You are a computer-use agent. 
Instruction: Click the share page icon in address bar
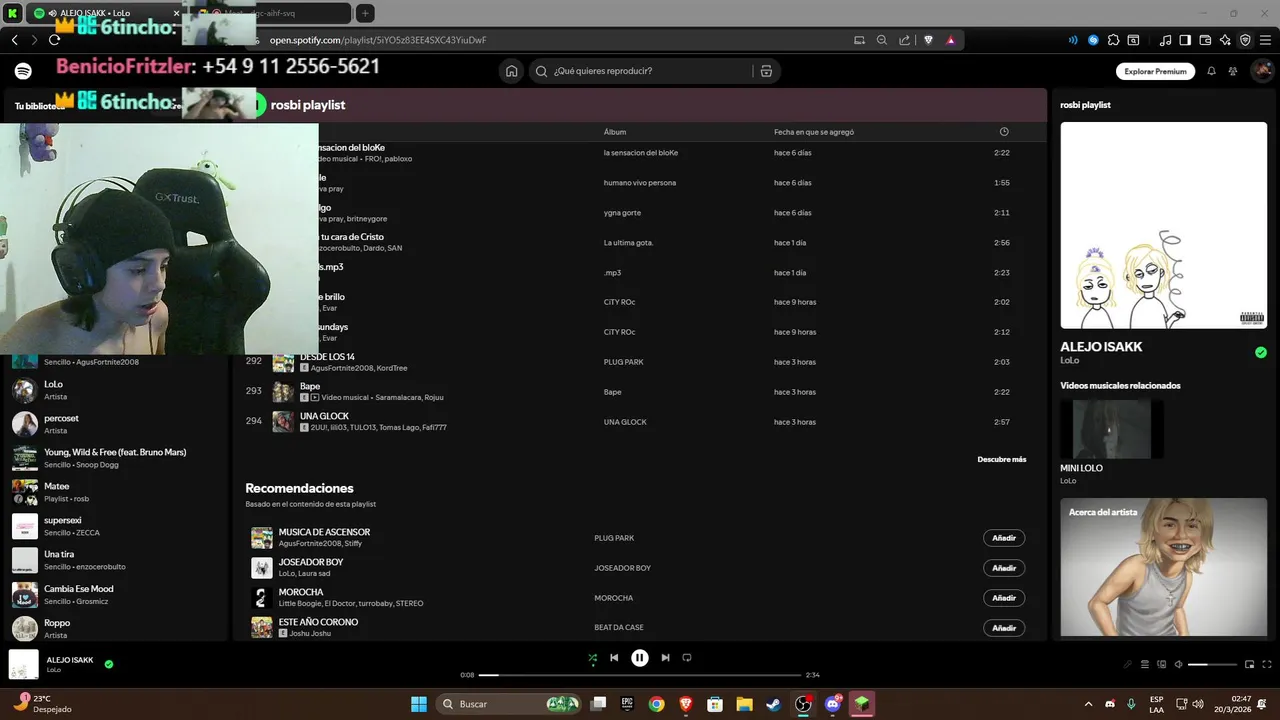904,40
